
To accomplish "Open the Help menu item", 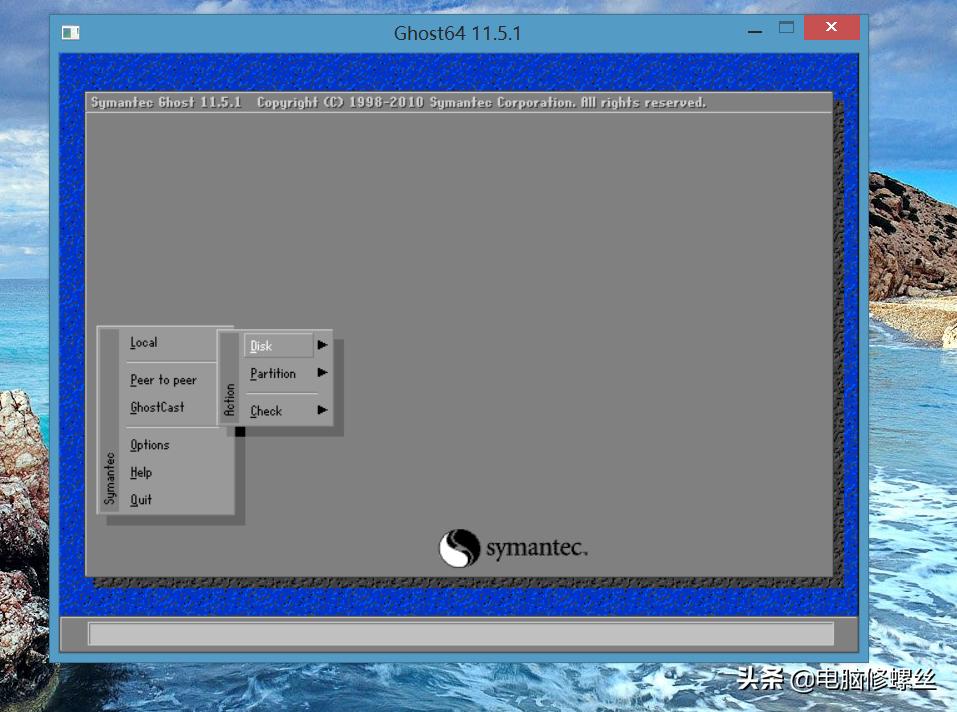I will tap(141, 472).
